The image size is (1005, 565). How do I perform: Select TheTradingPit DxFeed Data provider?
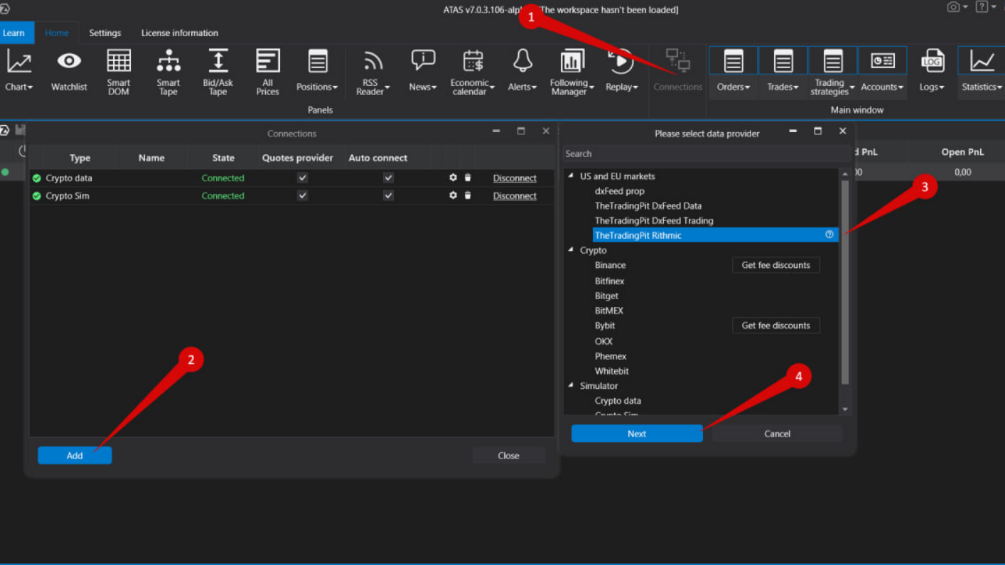[x=647, y=206]
